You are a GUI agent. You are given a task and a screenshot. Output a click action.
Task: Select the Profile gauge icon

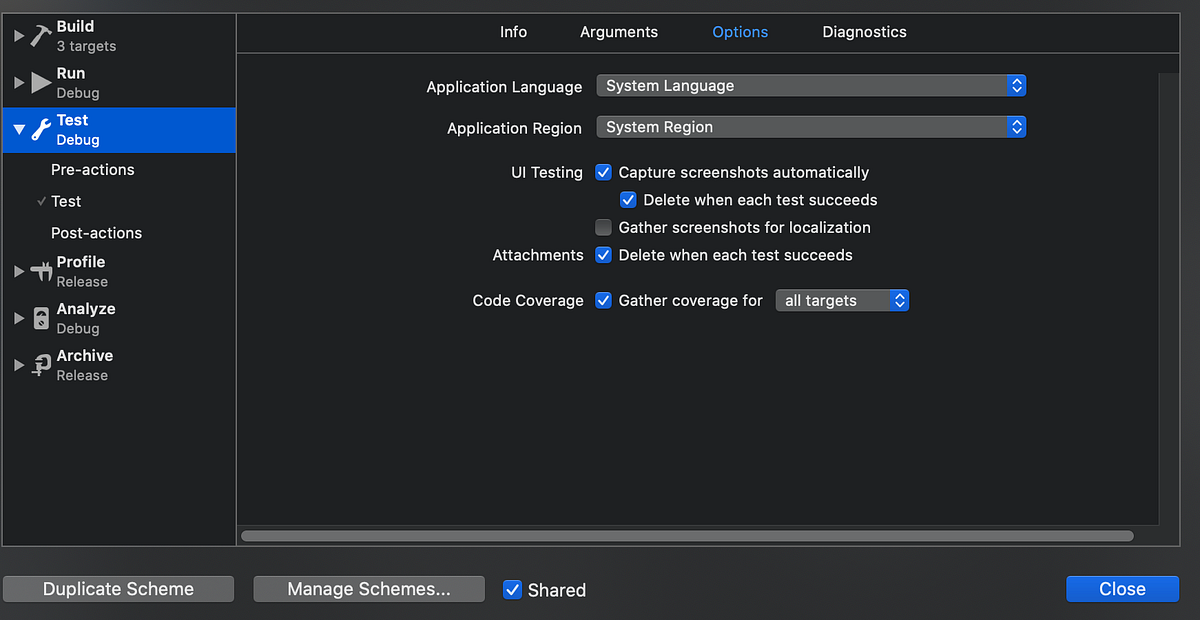[x=40, y=270]
